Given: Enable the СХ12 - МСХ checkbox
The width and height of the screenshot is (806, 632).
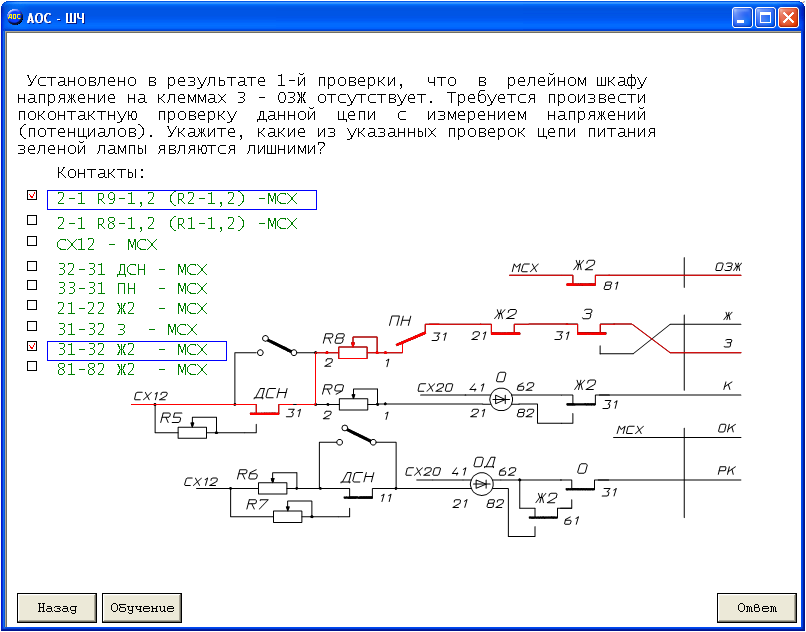Looking at the screenshot, I should tap(32, 241).
